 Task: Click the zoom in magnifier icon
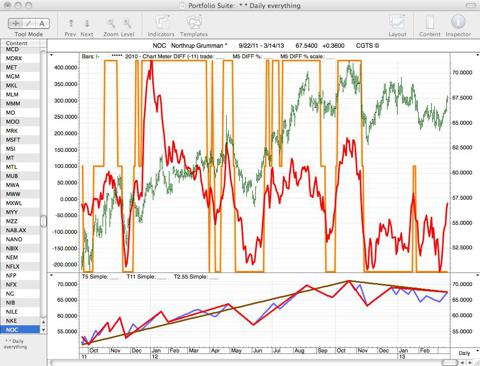[127, 23]
